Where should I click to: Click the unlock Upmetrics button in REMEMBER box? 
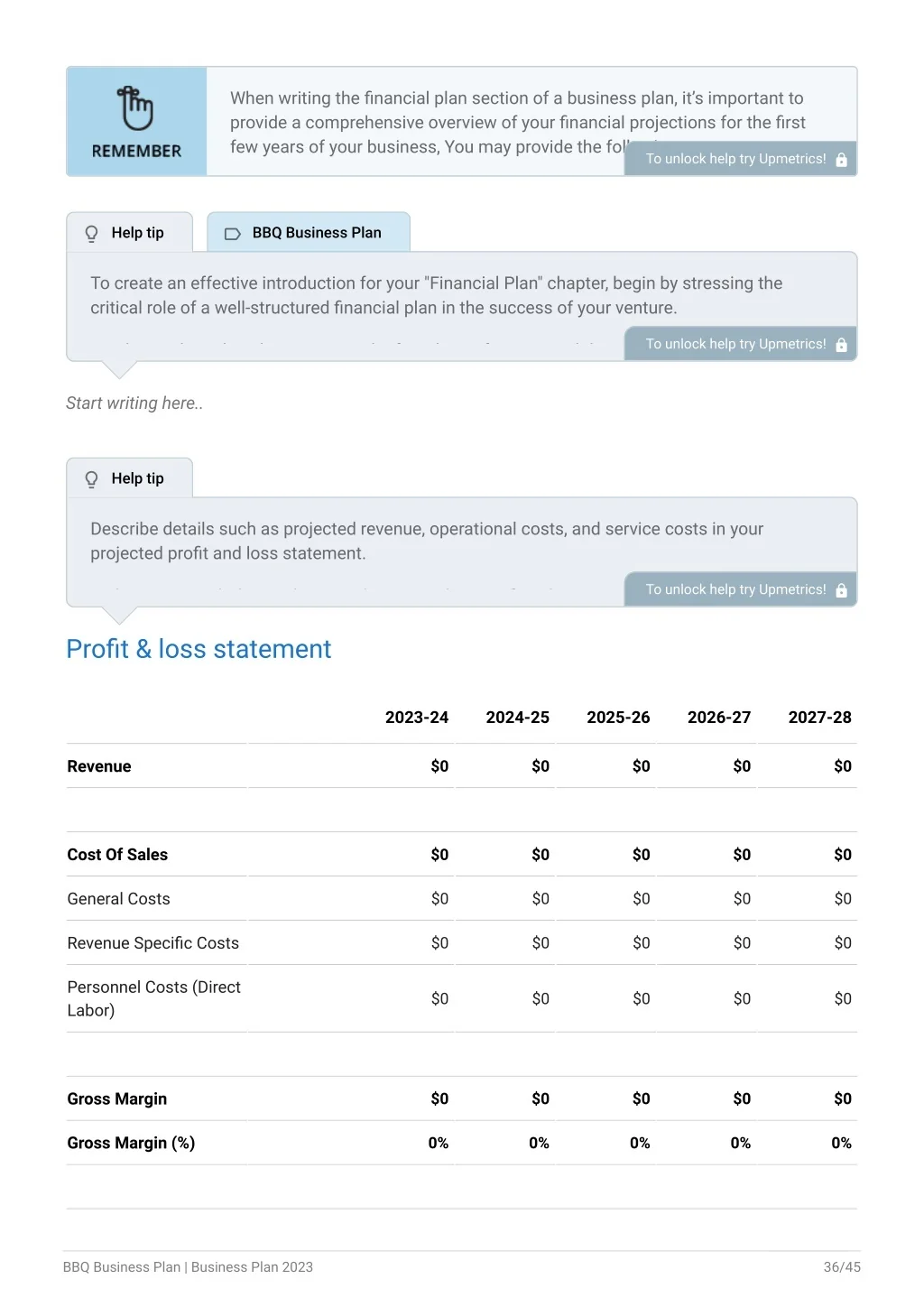point(741,159)
